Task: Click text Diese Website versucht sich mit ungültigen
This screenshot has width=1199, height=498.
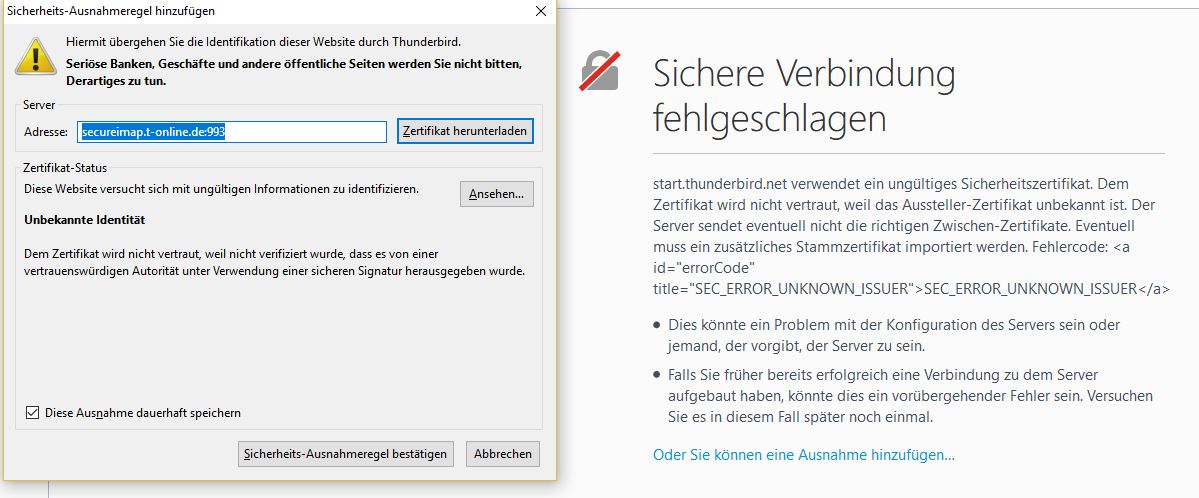Action: [x=221, y=187]
